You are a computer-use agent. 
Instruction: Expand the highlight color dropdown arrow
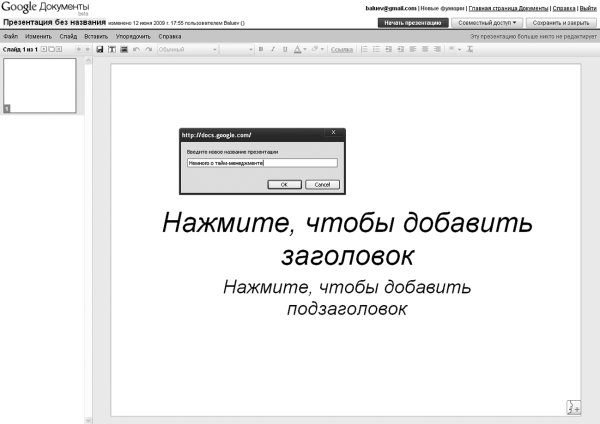[323, 49]
